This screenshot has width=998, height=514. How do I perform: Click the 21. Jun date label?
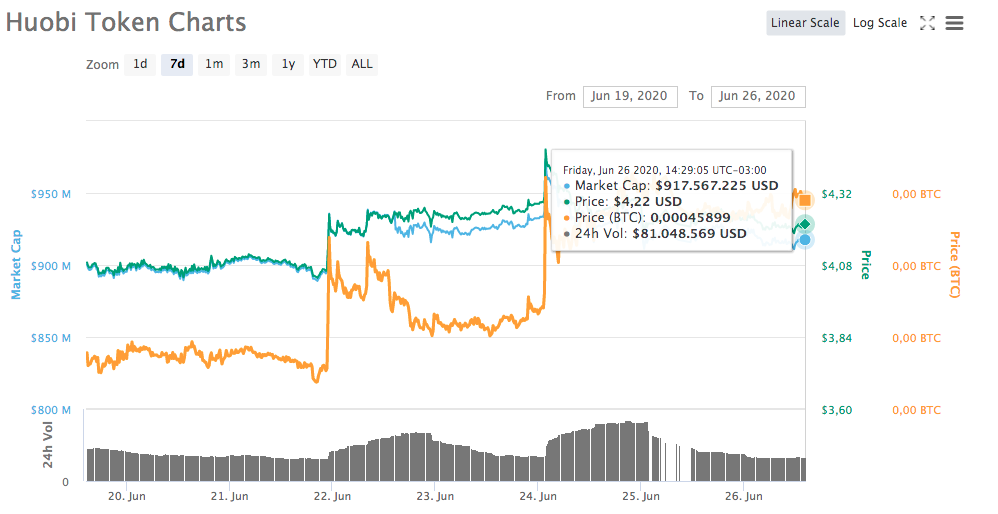pyautogui.click(x=229, y=496)
